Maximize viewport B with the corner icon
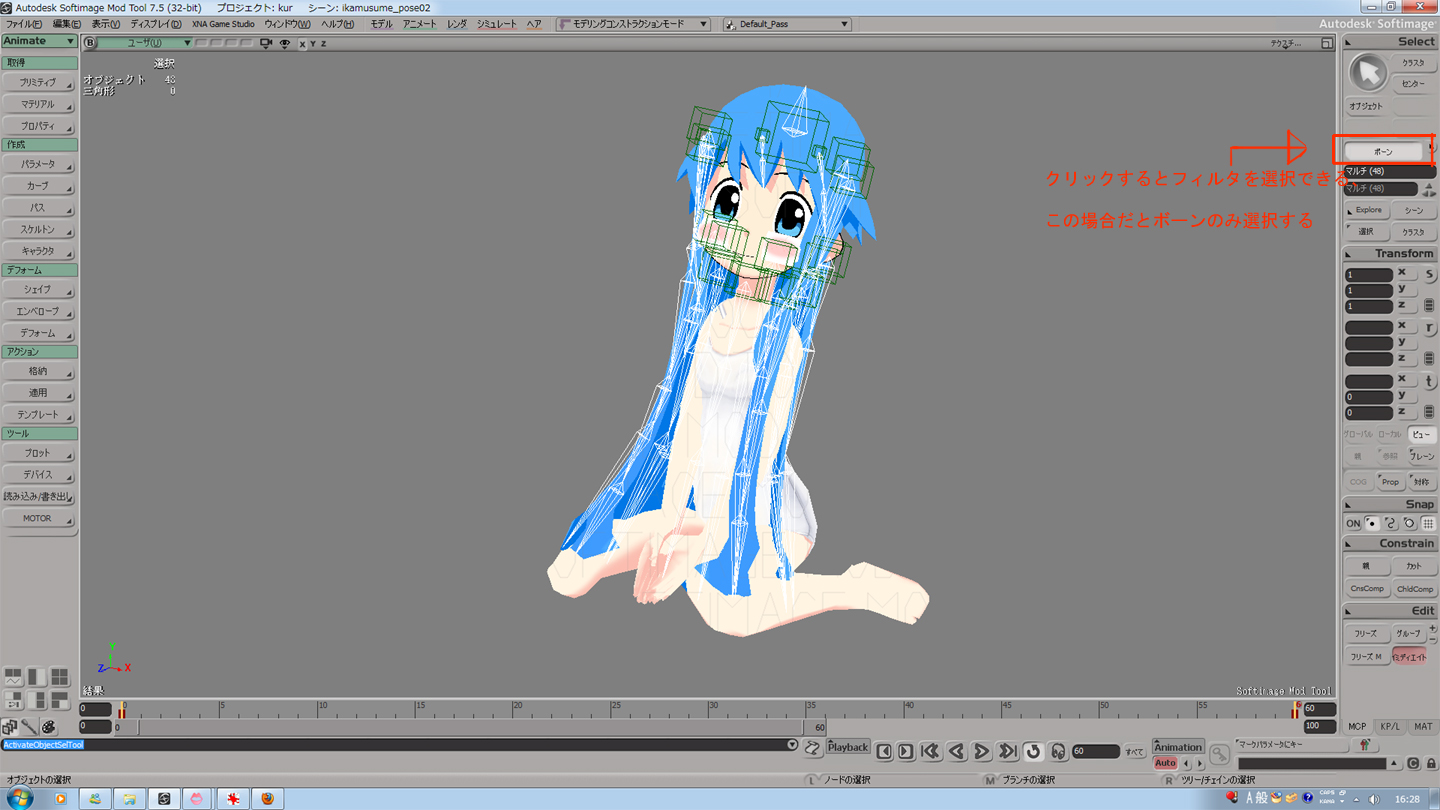 click(x=1327, y=43)
